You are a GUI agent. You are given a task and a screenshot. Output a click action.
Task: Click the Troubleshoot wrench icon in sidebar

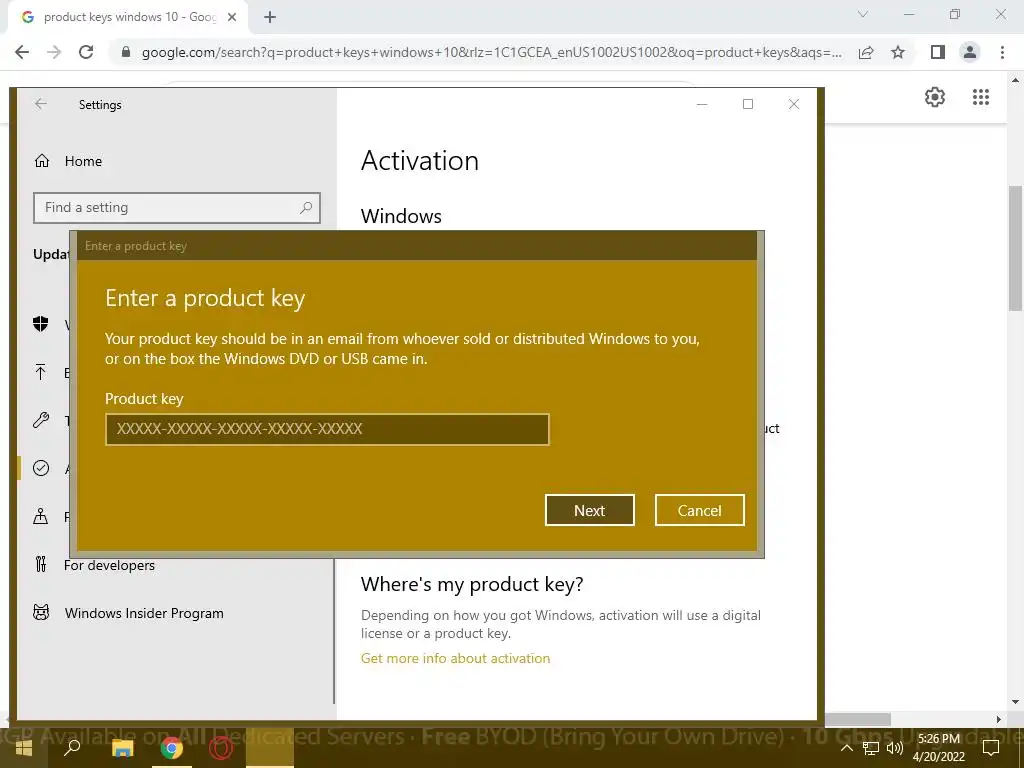coord(41,420)
